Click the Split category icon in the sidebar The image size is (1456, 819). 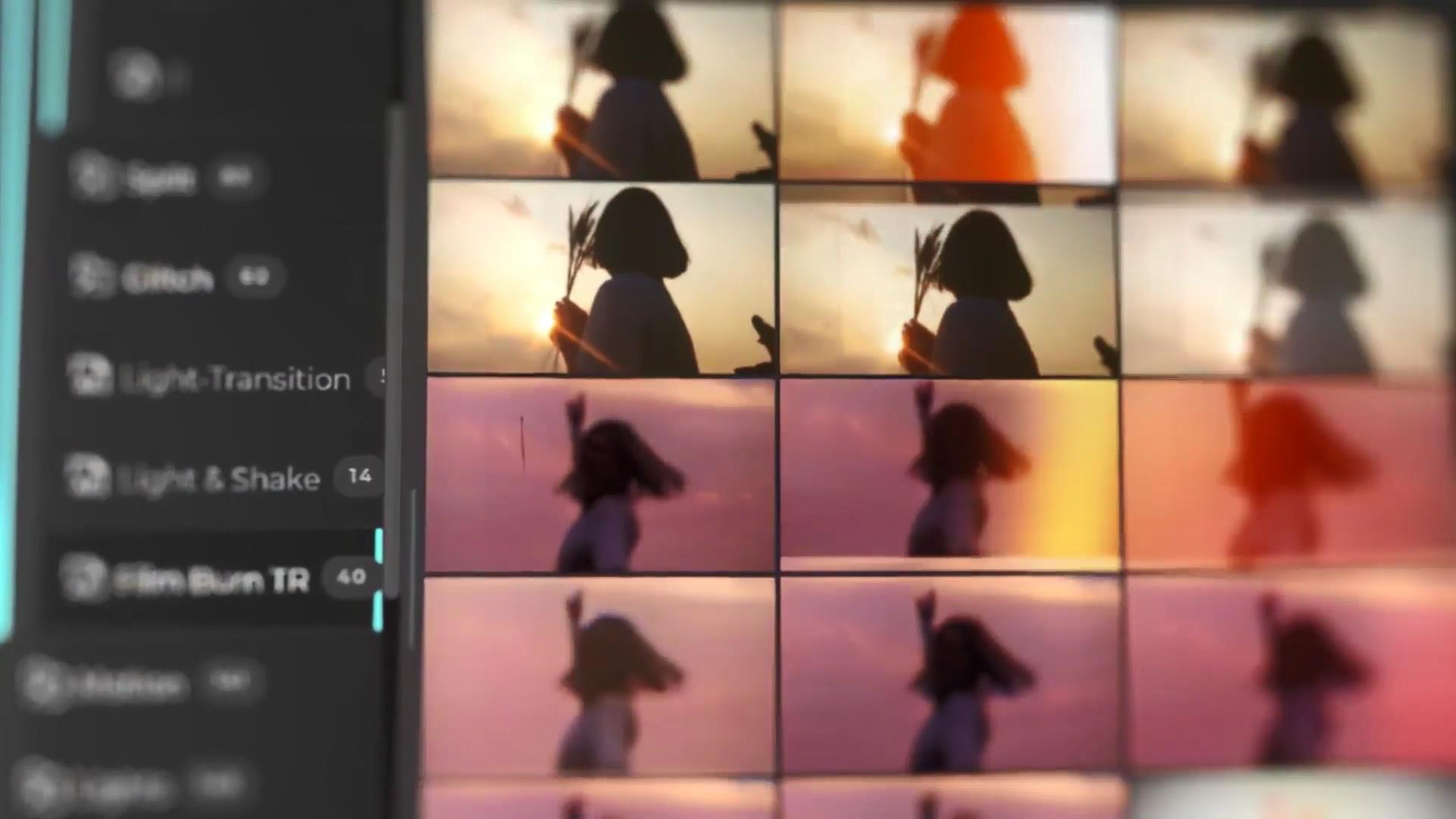point(93,176)
